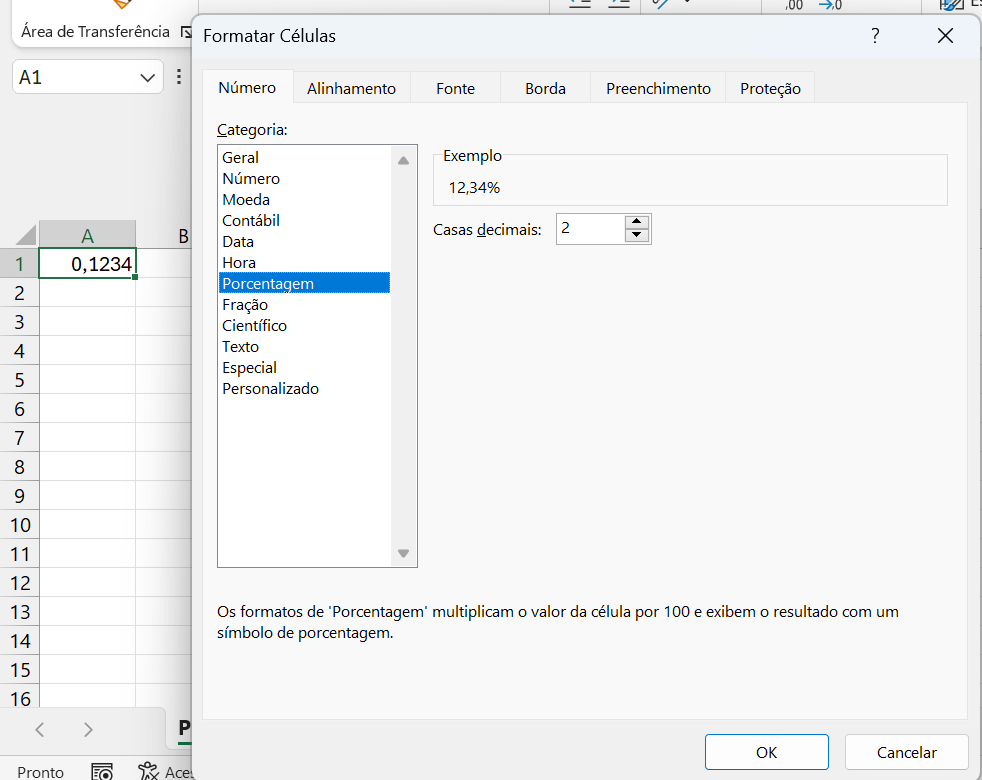Screen dimensions: 982x780
Task: Switch to the Preenchimento tab
Action: [x=658, y=88]
